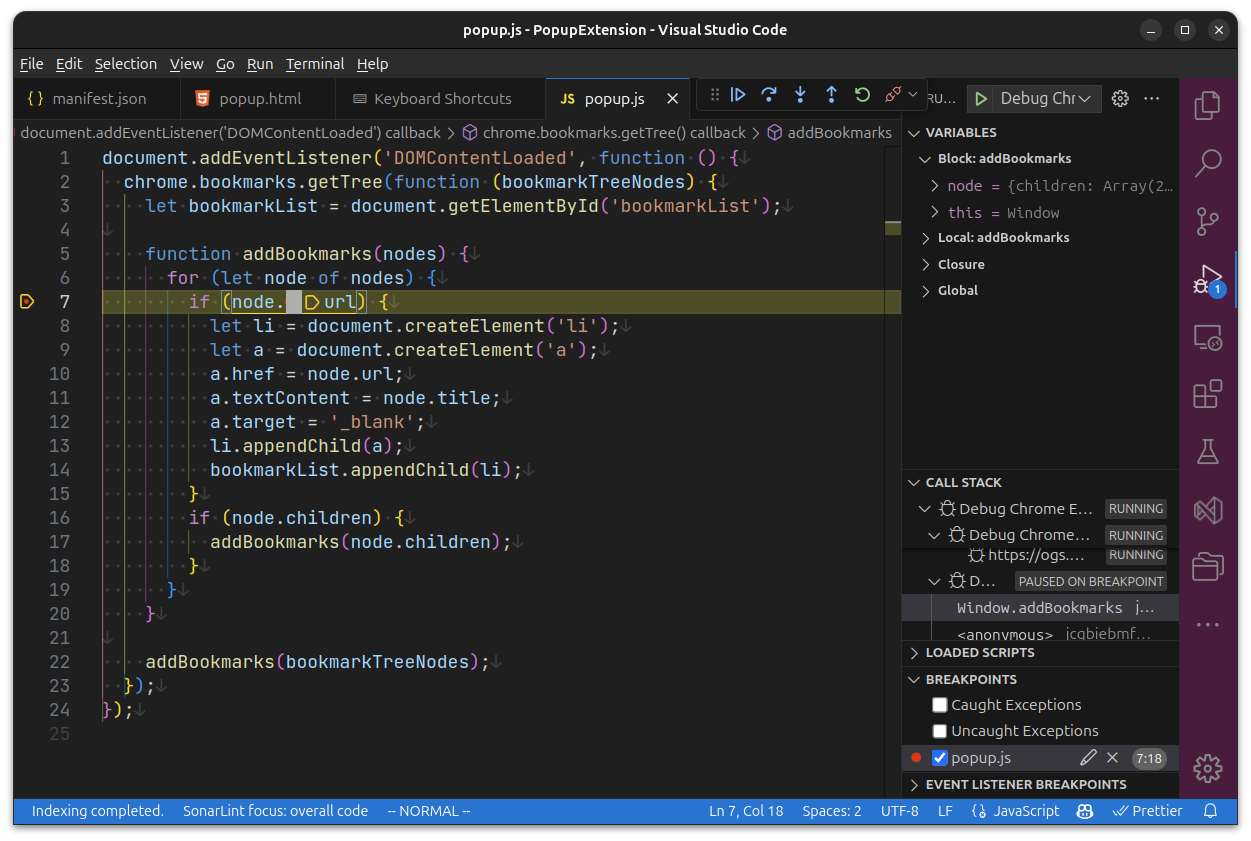Open the Source Control view
This screenshot has height=841, width=1251.
coord(1208,220)
